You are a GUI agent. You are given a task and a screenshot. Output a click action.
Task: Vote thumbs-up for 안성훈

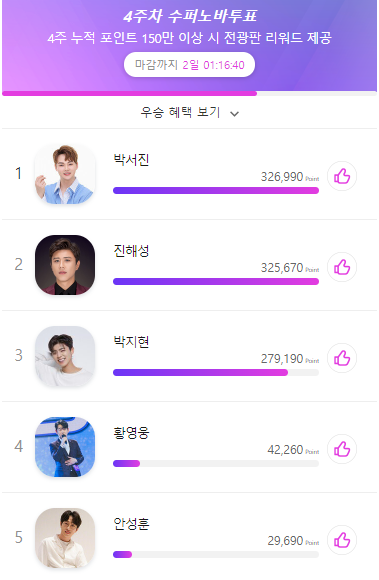click(x=342, y=540)
